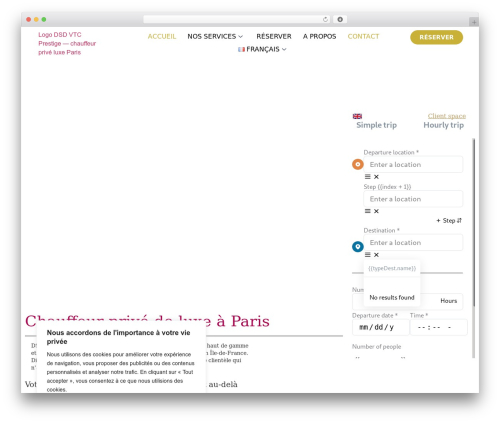Image resolution: width=500 pixels, height=423 pixels.
Task: Click the Destination location input field
Action: click(413, 243)
